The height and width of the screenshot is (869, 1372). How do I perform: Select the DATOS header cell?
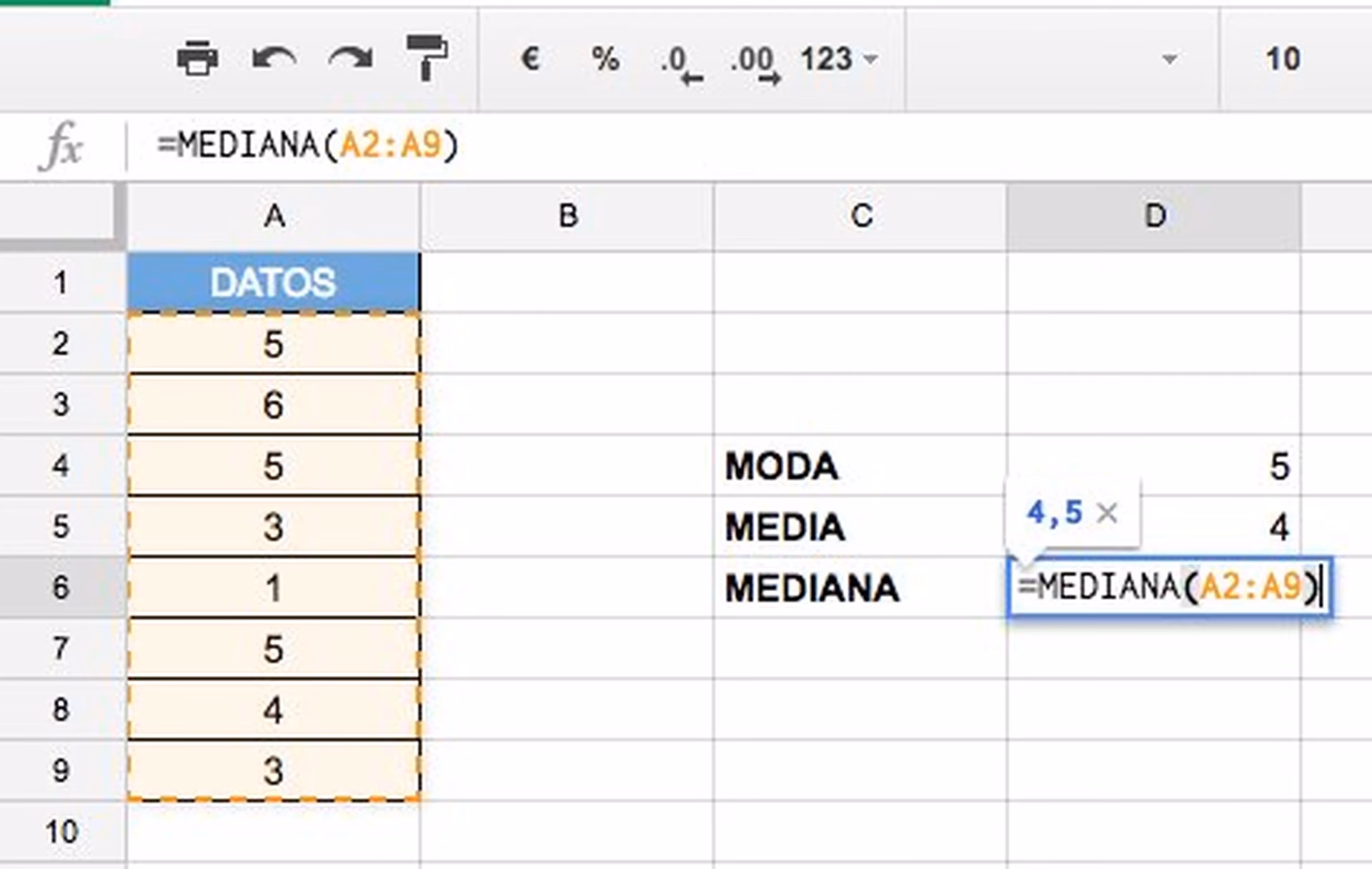point(275,282)
